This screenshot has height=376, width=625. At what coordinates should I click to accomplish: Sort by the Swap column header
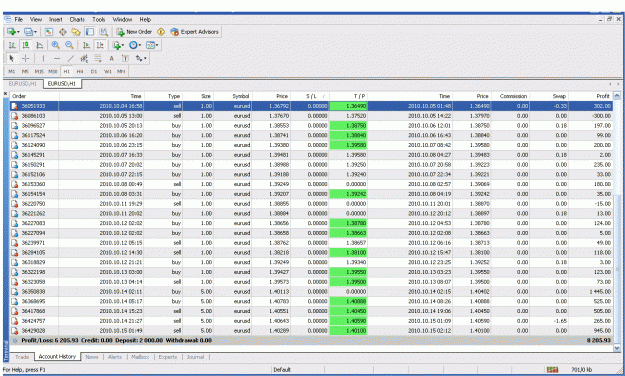(549, 96)
